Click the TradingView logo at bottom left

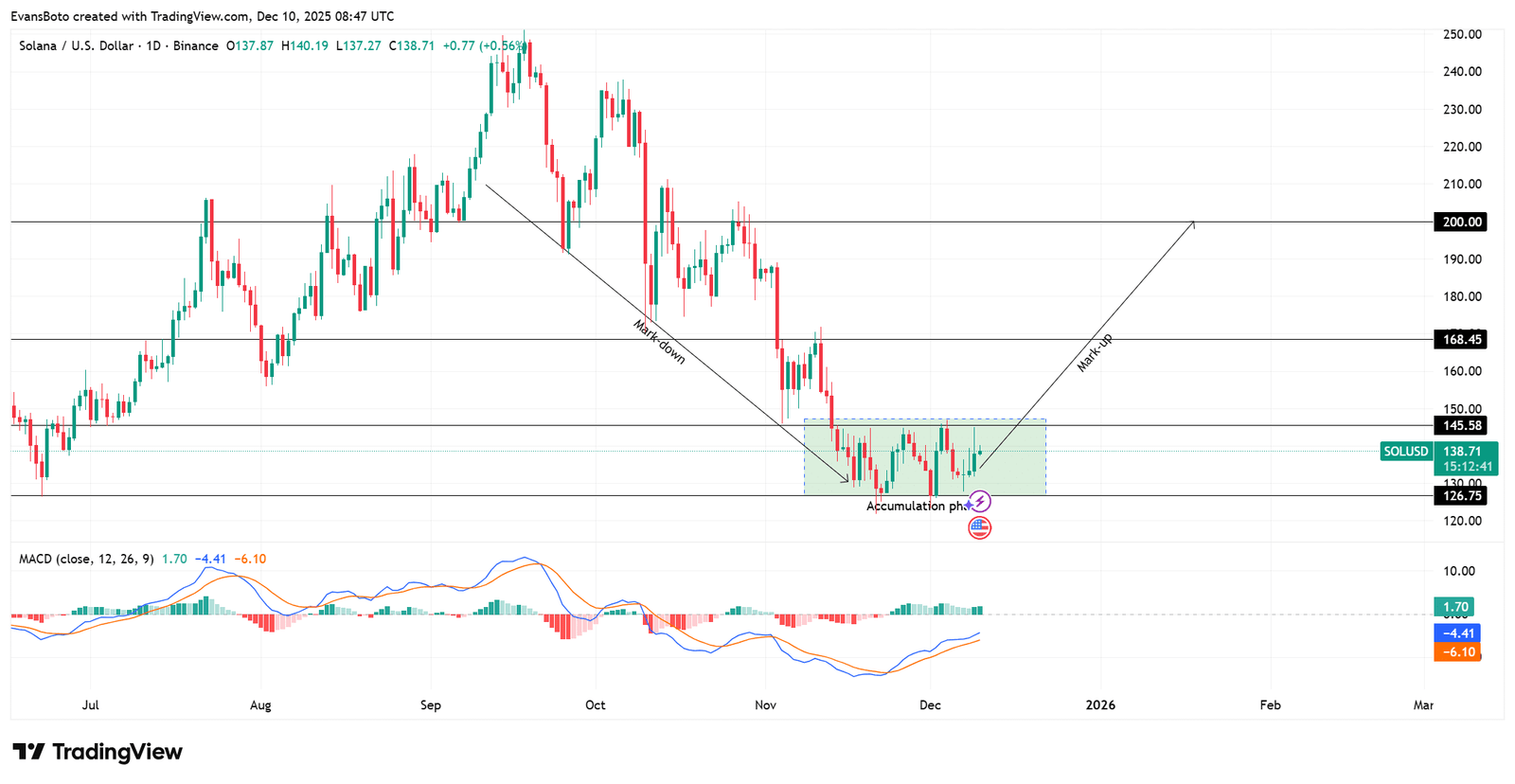click(98, 752)
